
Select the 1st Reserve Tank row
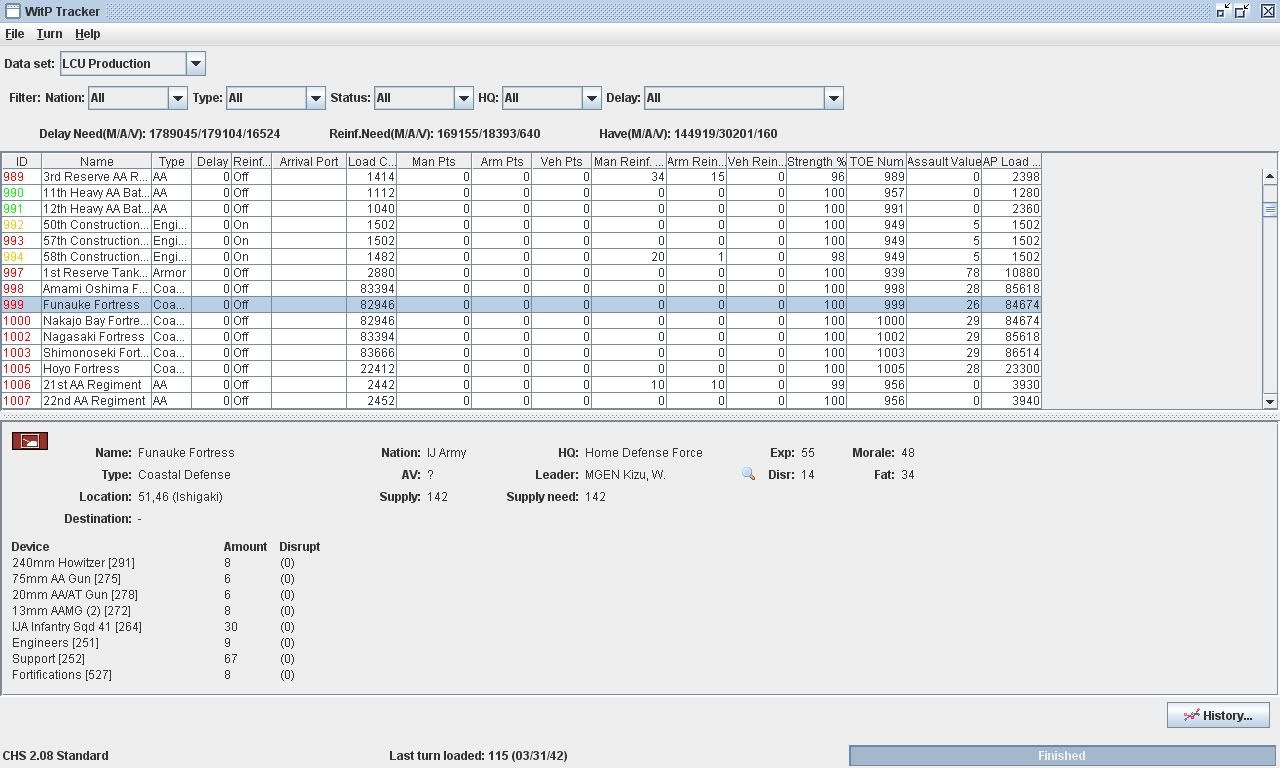(x=521, y=273)
